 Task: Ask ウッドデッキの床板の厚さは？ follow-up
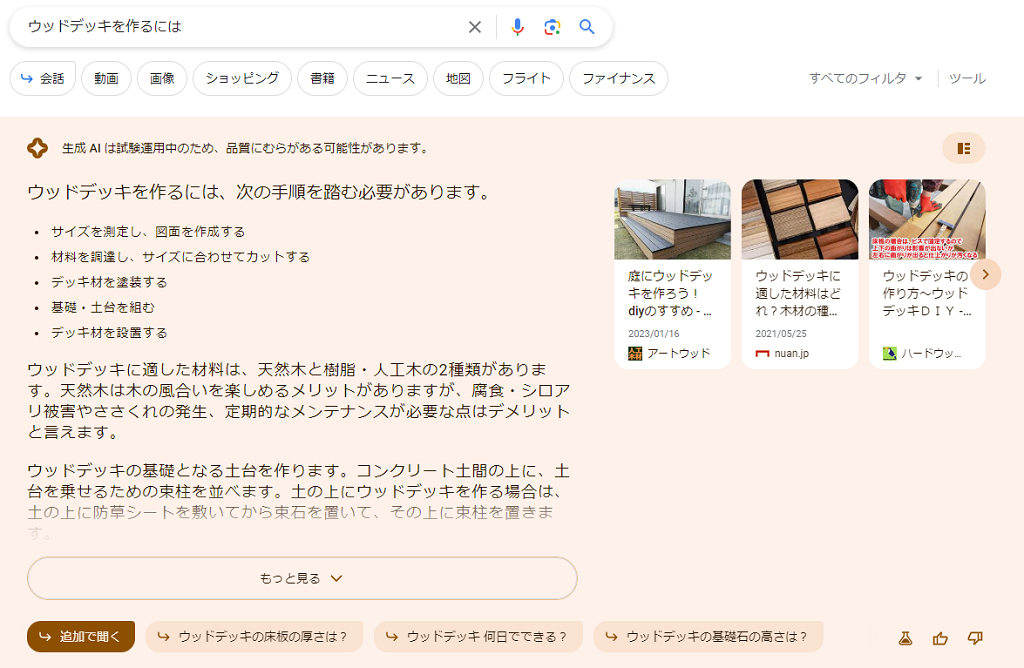(x=254, y=636)
